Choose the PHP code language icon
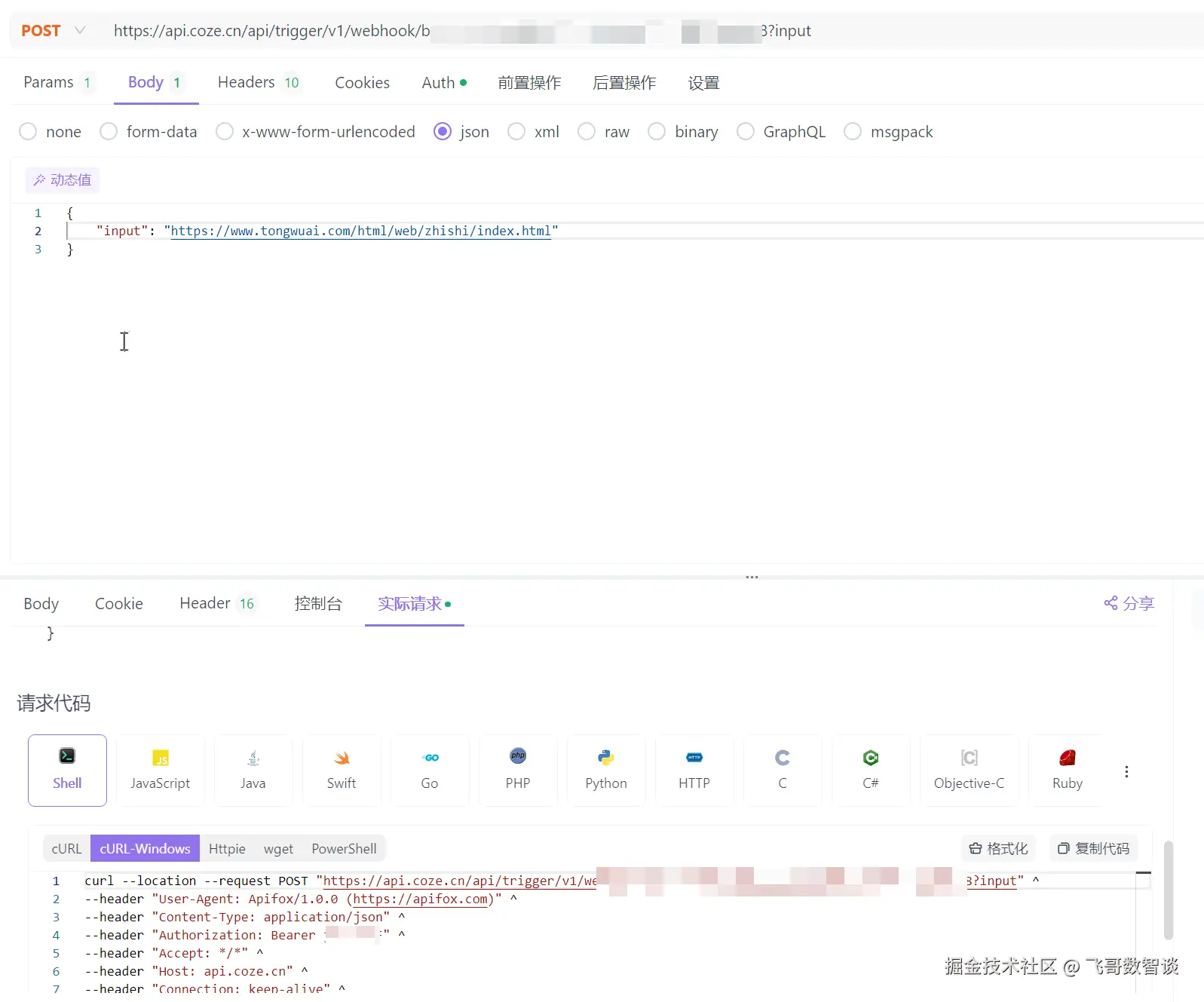 coord(518,770)
